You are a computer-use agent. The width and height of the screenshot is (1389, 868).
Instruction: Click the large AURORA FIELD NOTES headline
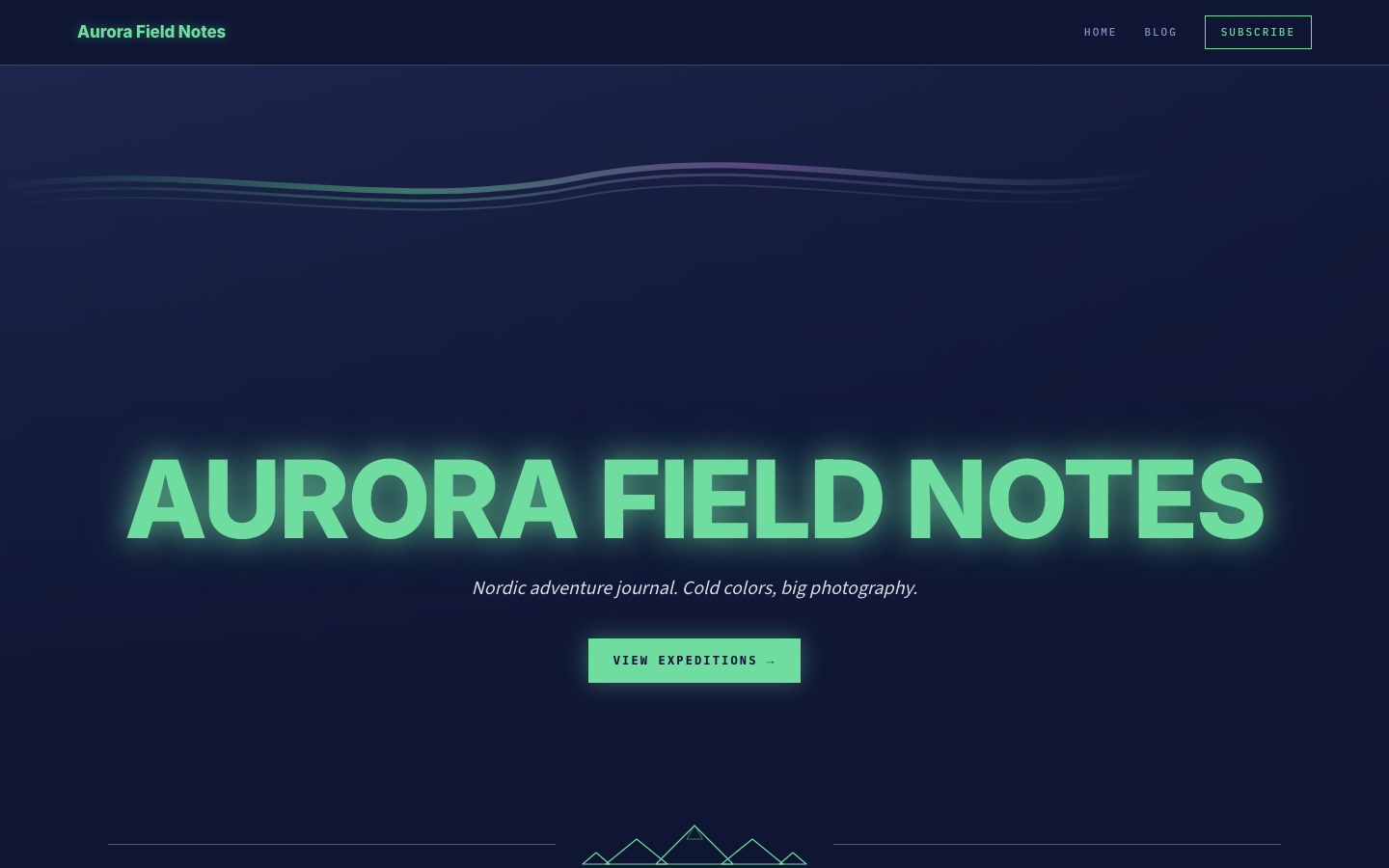(694, 500)
